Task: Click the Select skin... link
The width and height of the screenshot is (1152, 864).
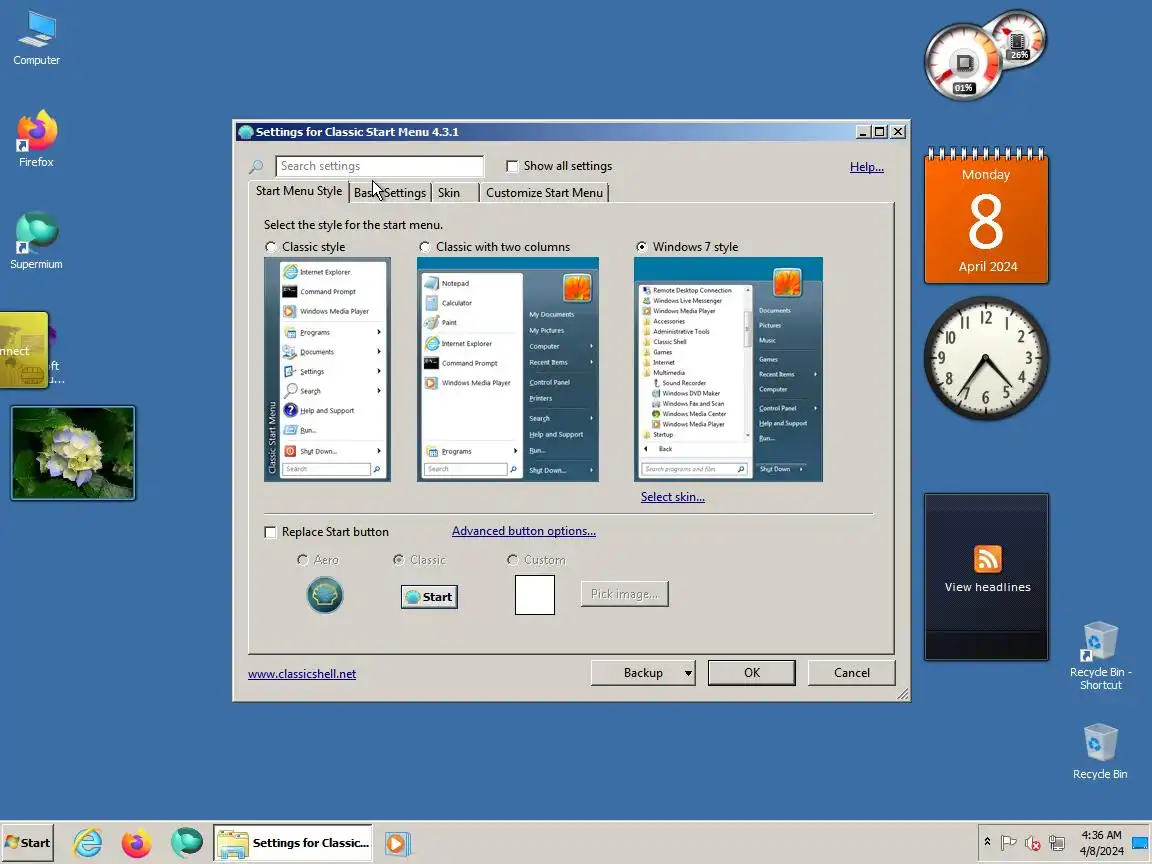Action: coord(672,497)
